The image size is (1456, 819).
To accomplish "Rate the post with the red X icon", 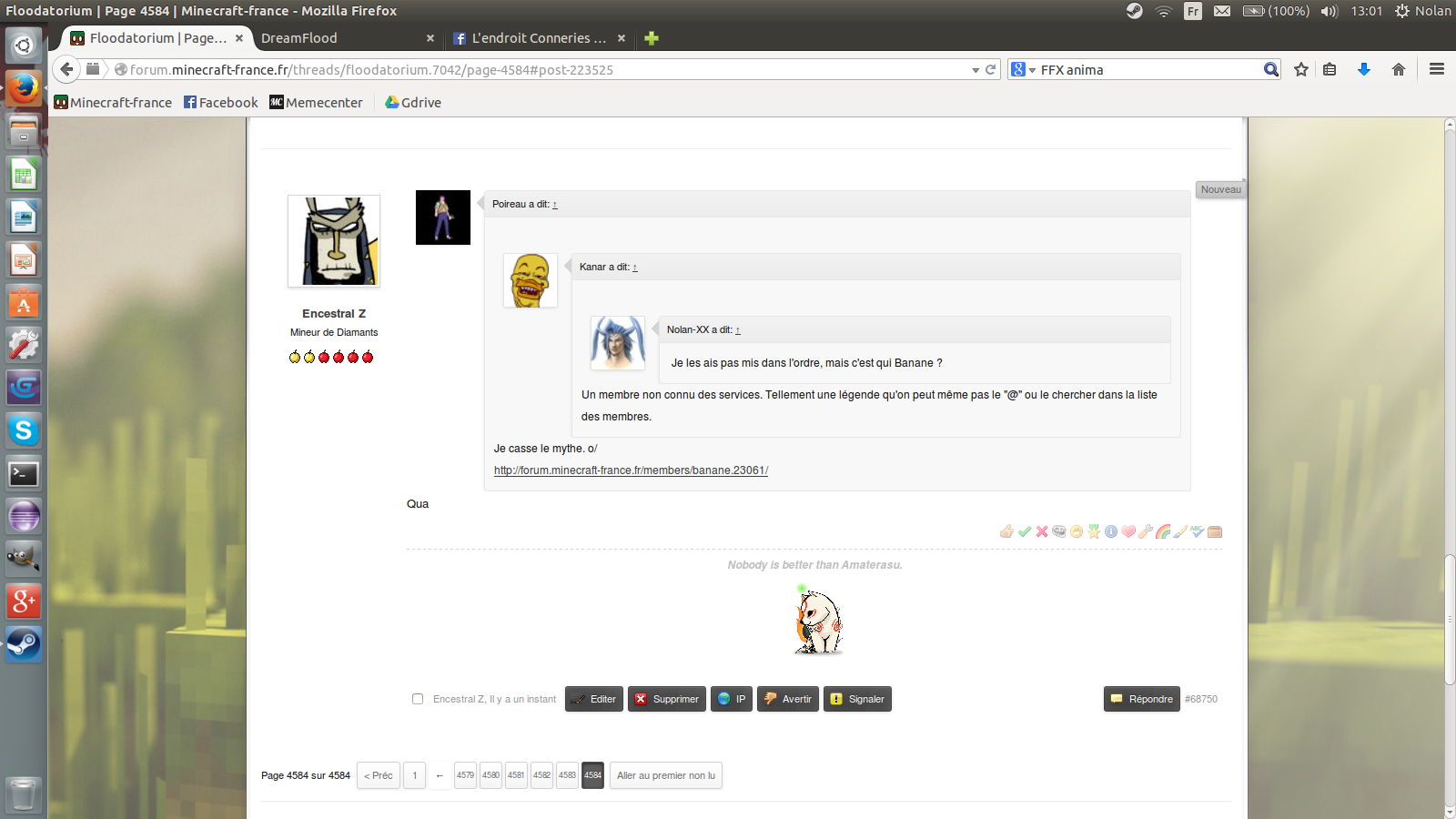I will coord(1042,531).
